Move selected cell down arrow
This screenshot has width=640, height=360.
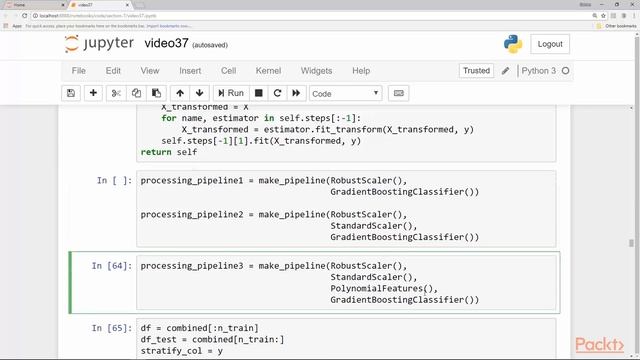point(200,93)
